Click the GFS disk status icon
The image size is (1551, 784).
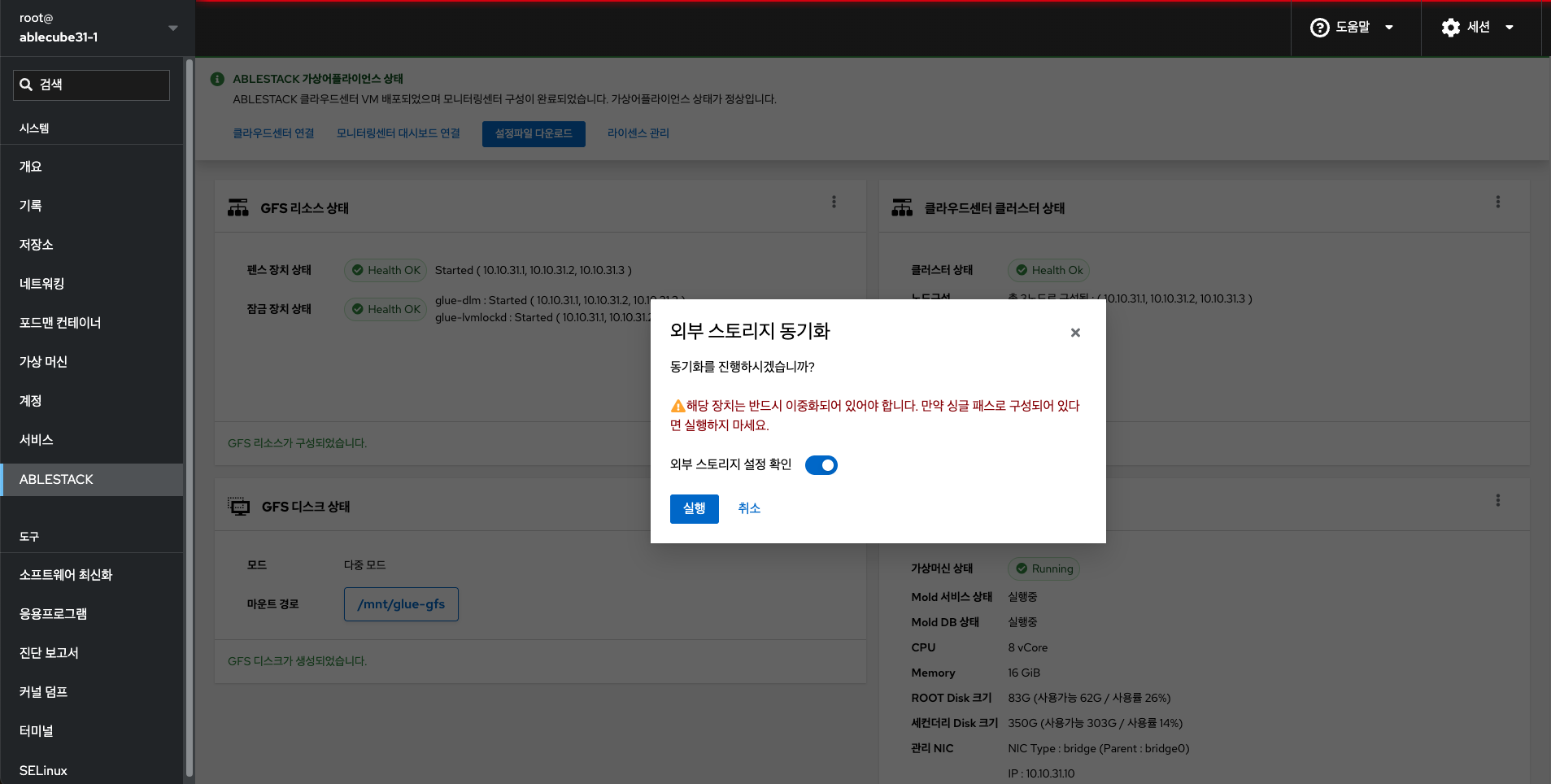(238, 507)
